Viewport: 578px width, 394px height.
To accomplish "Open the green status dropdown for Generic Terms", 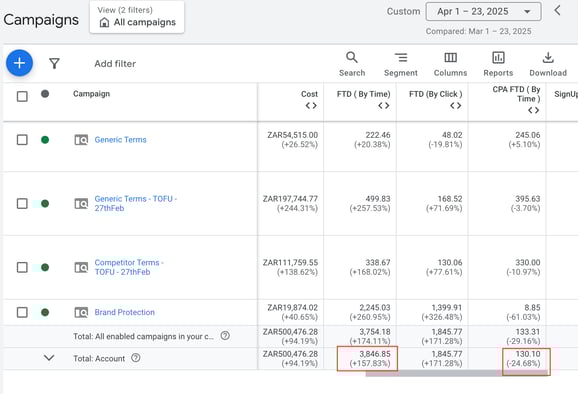I will (x=45, y=140).
